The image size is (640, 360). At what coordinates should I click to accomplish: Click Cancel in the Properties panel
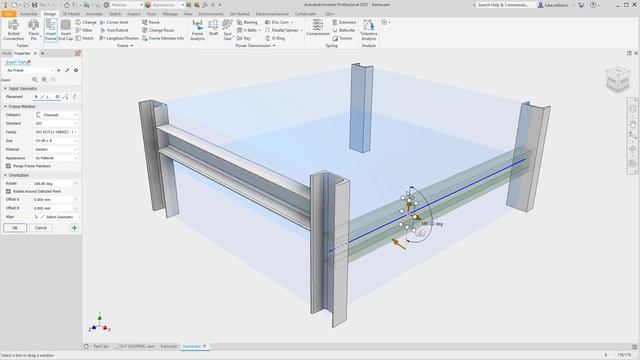40,228
